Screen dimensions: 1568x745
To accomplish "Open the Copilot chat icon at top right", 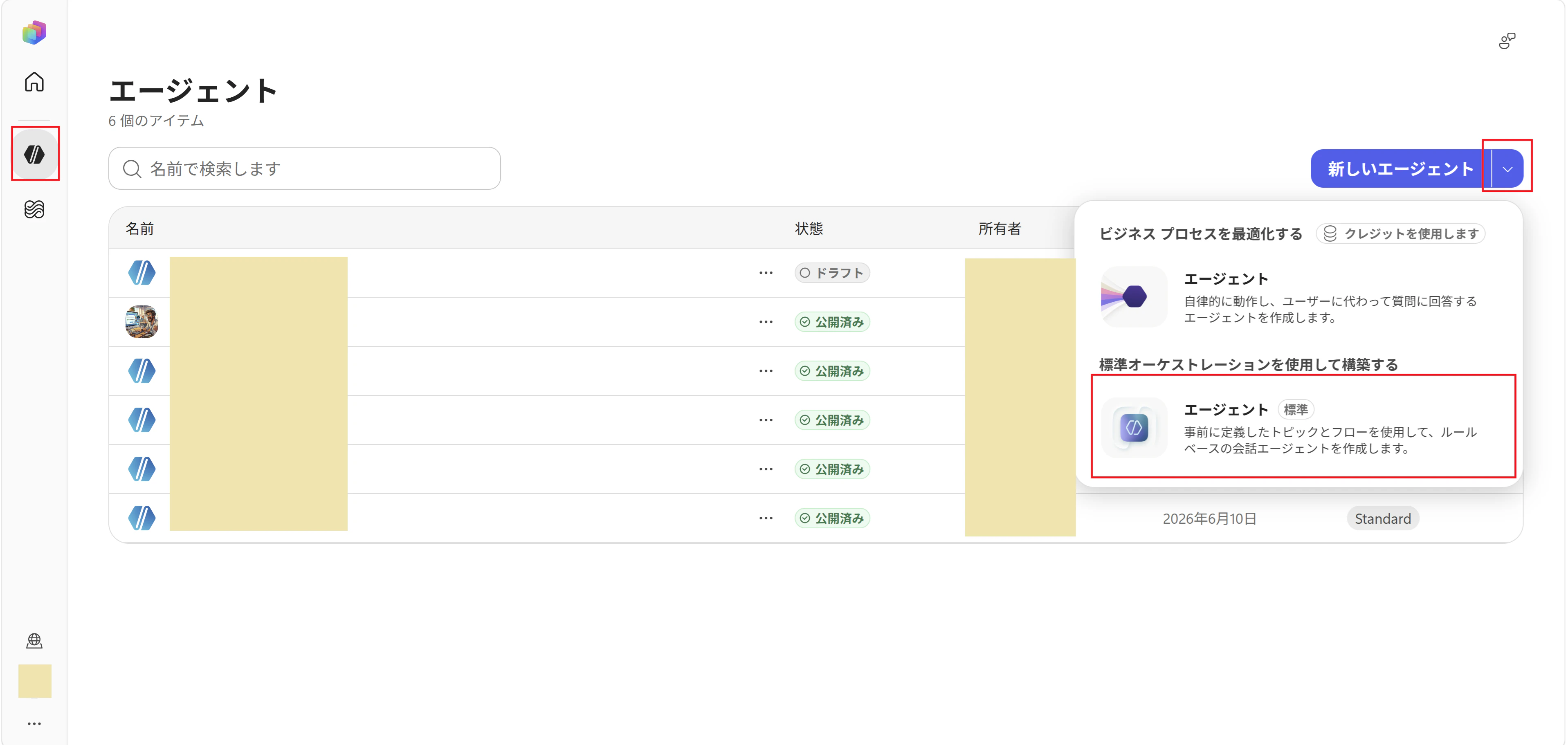I will click(1507, 41).
